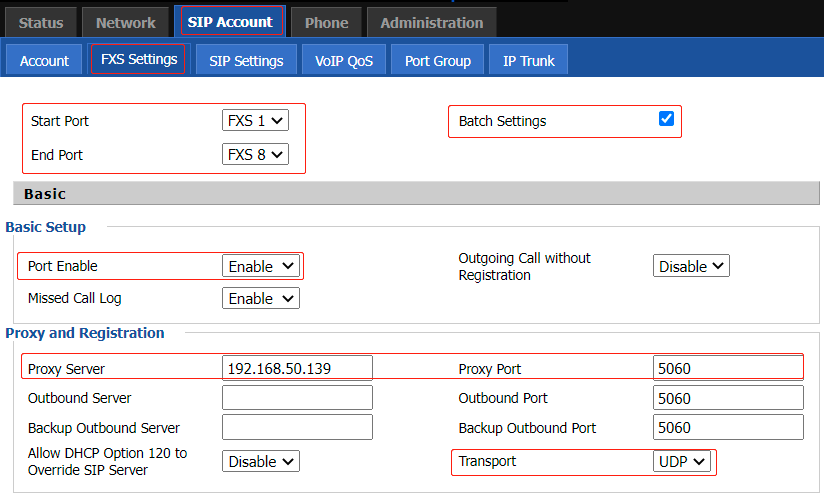
Task: Expand the Port Enable dropdown
Action: tap(261, 266)
